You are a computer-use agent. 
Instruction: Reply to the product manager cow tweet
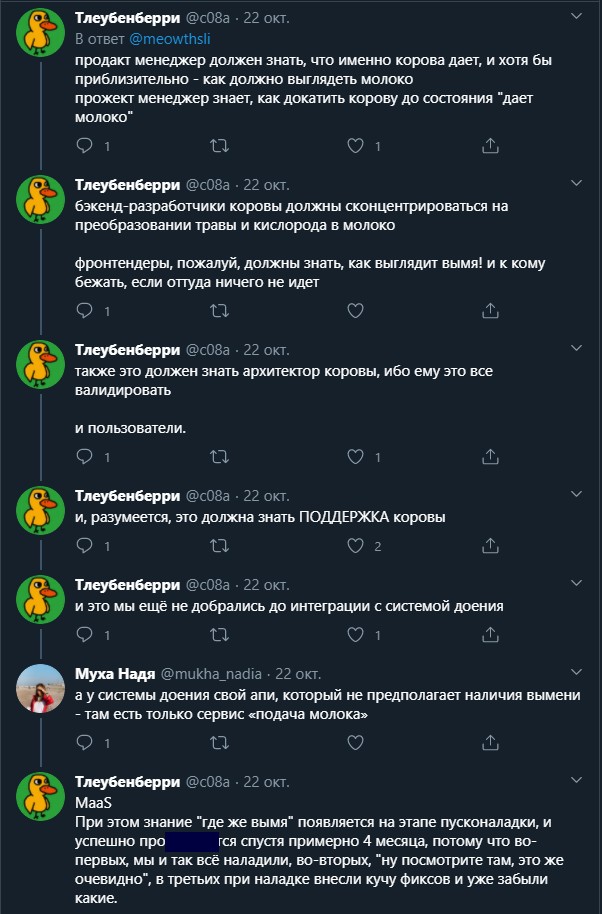pyautogui.click(x=85, y=146)
